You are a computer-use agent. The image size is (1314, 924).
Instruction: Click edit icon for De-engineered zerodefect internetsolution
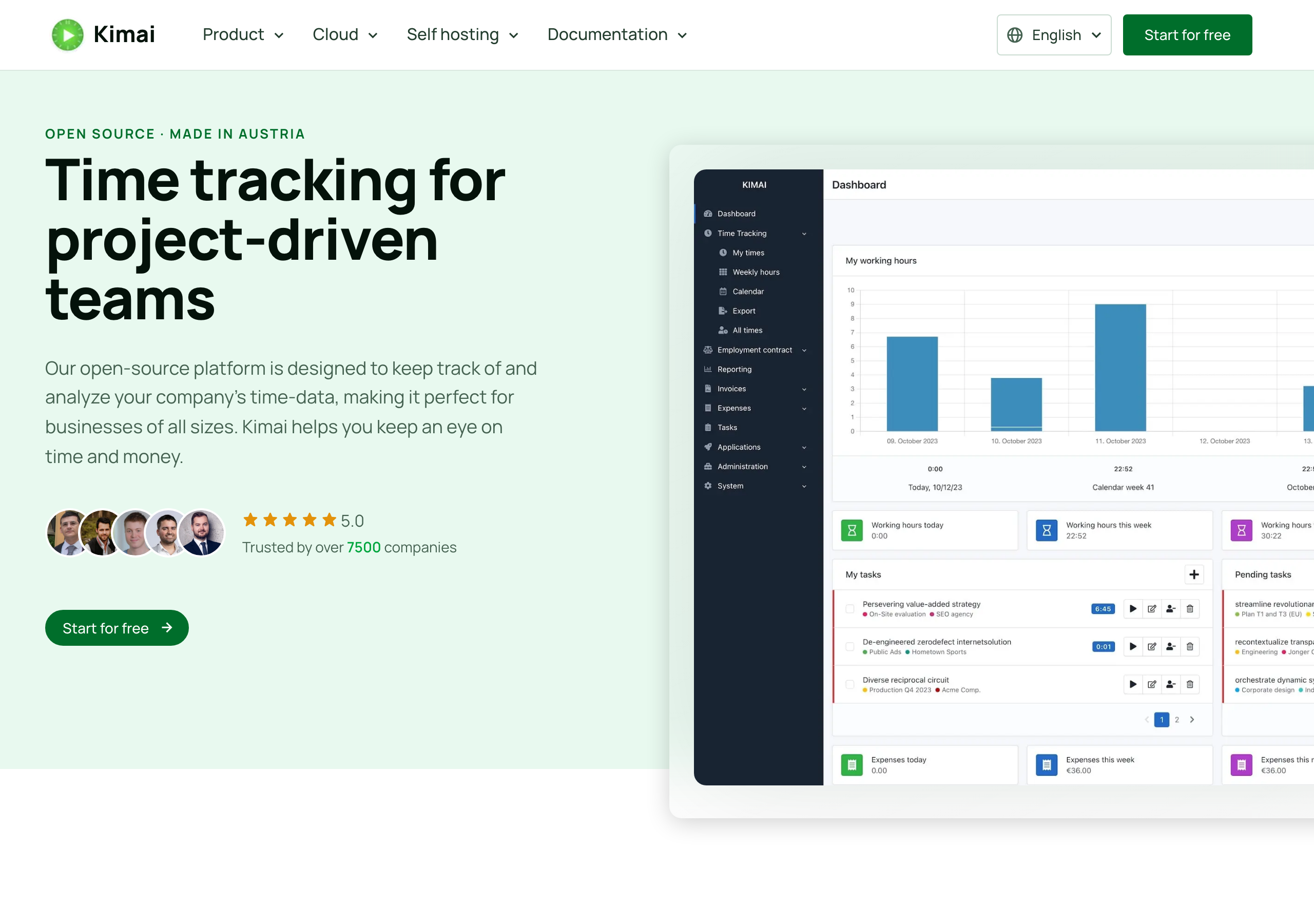tap(1151, 646)
